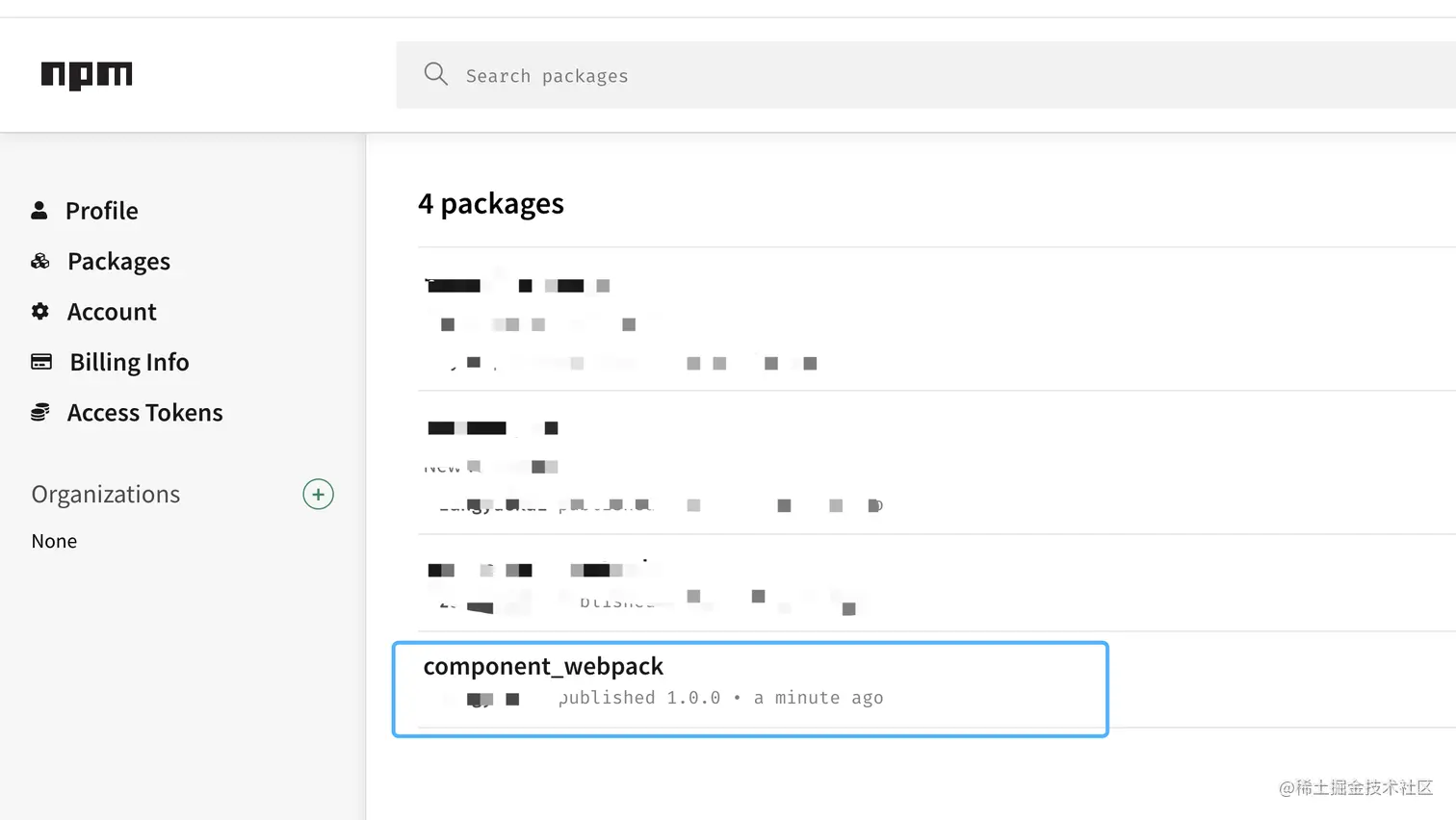Open the Account settings label
Image resolution: width=1456 pixels, height=820 pixels.
(112, 312)
